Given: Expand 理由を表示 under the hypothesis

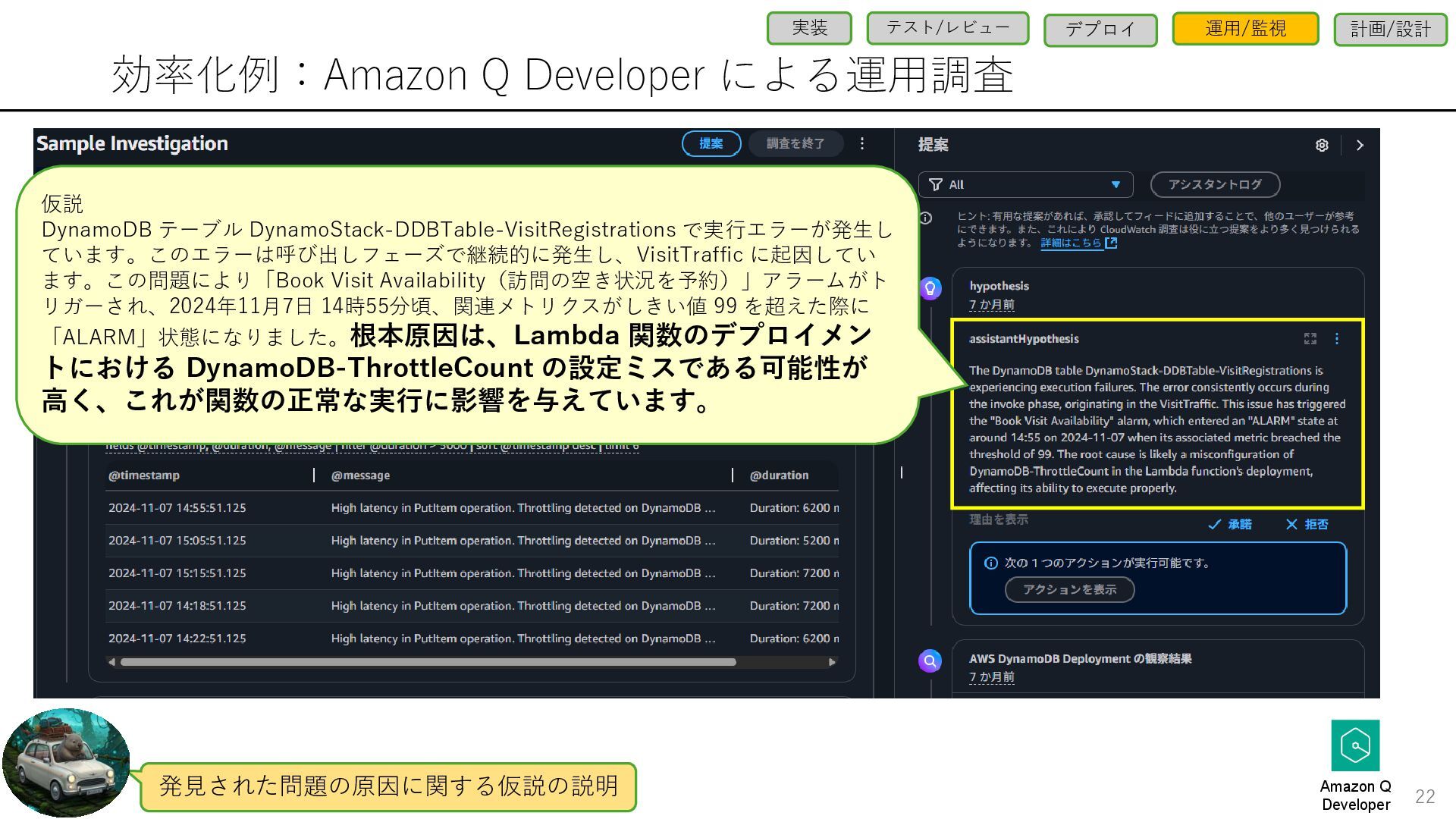Looking at the screenshot, I should 999,519.
